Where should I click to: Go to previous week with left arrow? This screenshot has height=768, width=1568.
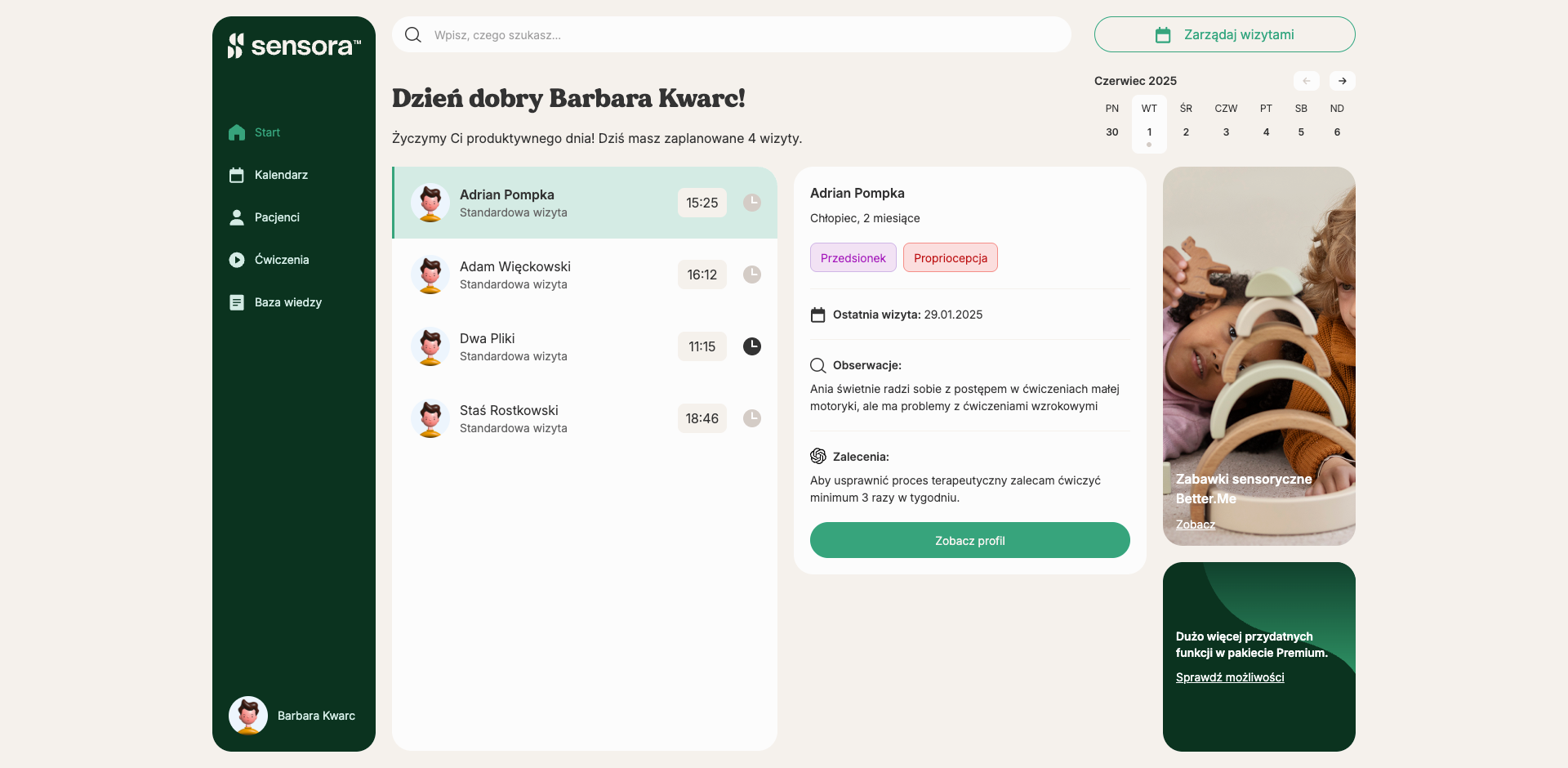1307,81
